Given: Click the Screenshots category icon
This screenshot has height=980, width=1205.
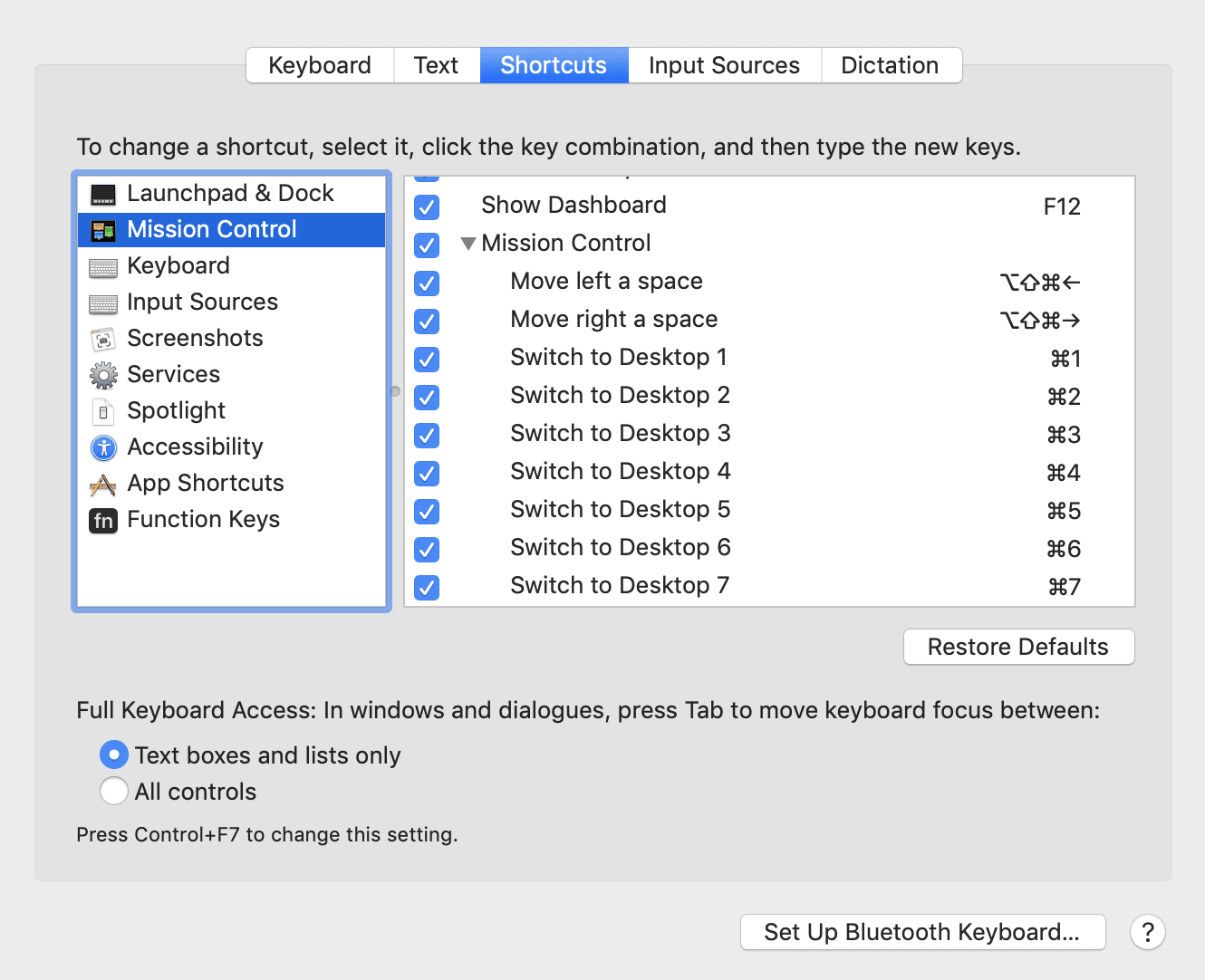Looking at the screenshot, I should pos(103,339).
